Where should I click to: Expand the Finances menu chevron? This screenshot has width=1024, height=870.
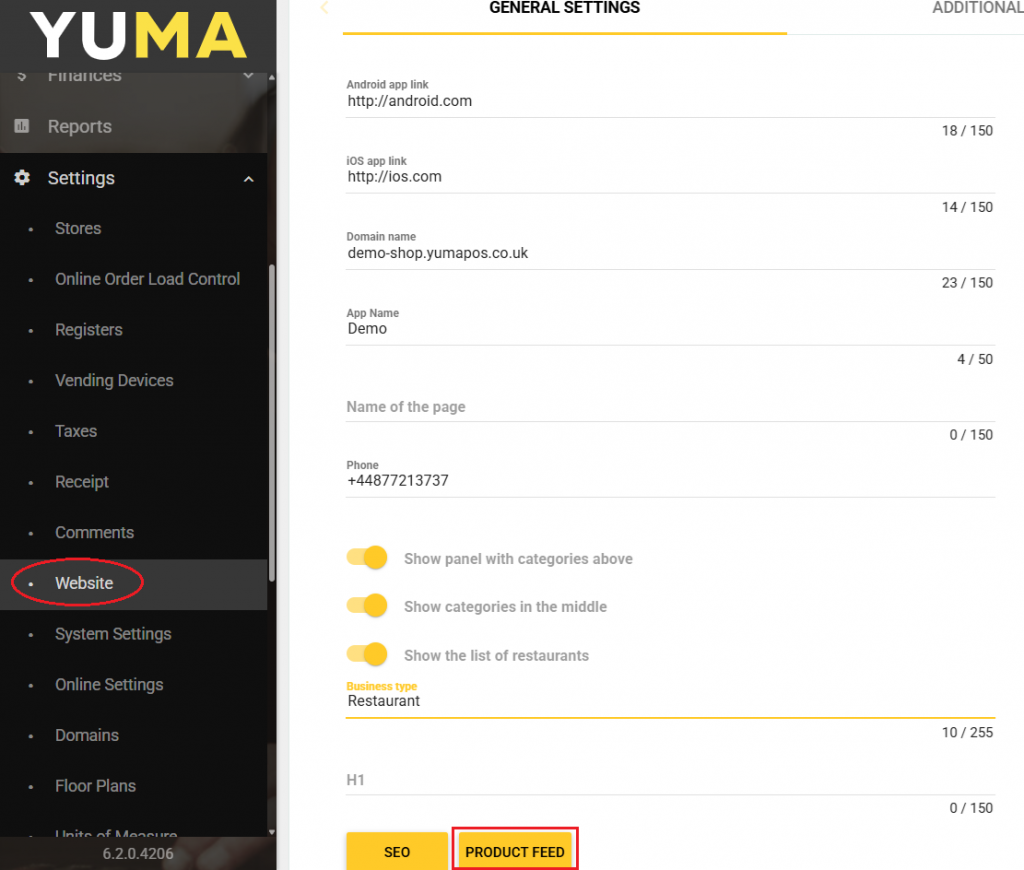click(x=248, y=75)
